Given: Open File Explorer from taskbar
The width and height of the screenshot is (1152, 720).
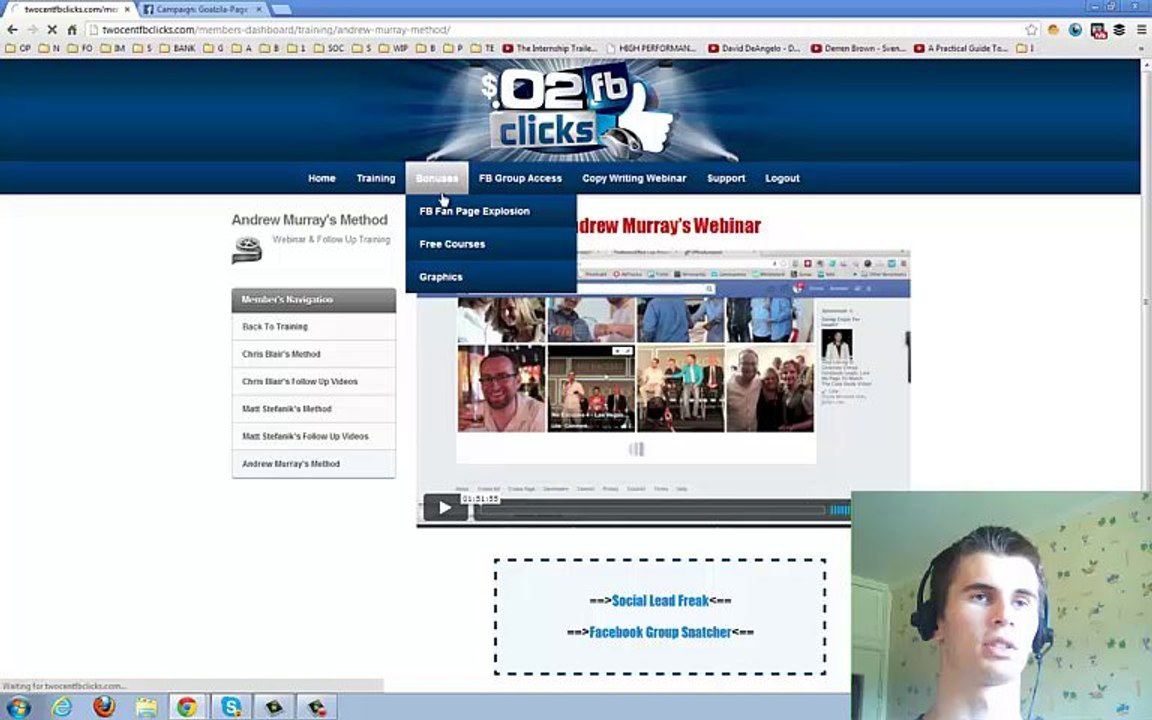Looking at the screenshot, I should (x=146, y=707).
